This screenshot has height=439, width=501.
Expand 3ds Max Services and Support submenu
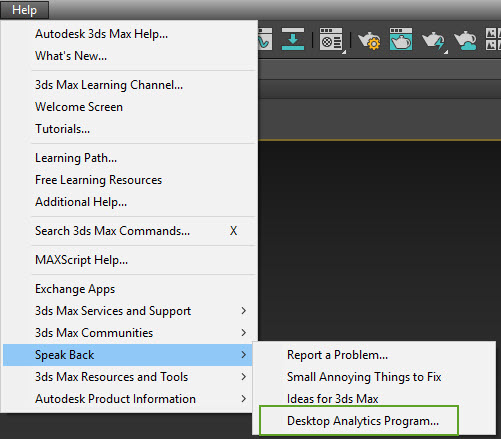tap(129, 311)
